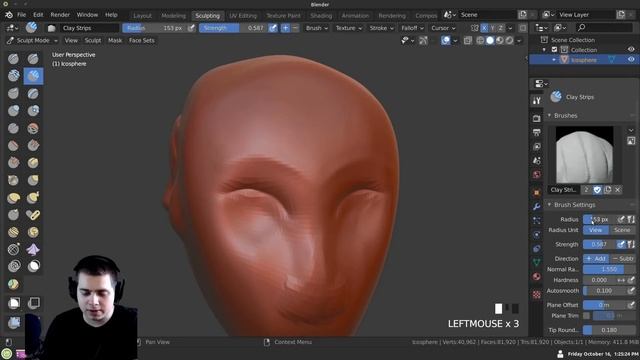Collapse the Brushes panel
The image size is (640, 360).
(549, 116)
